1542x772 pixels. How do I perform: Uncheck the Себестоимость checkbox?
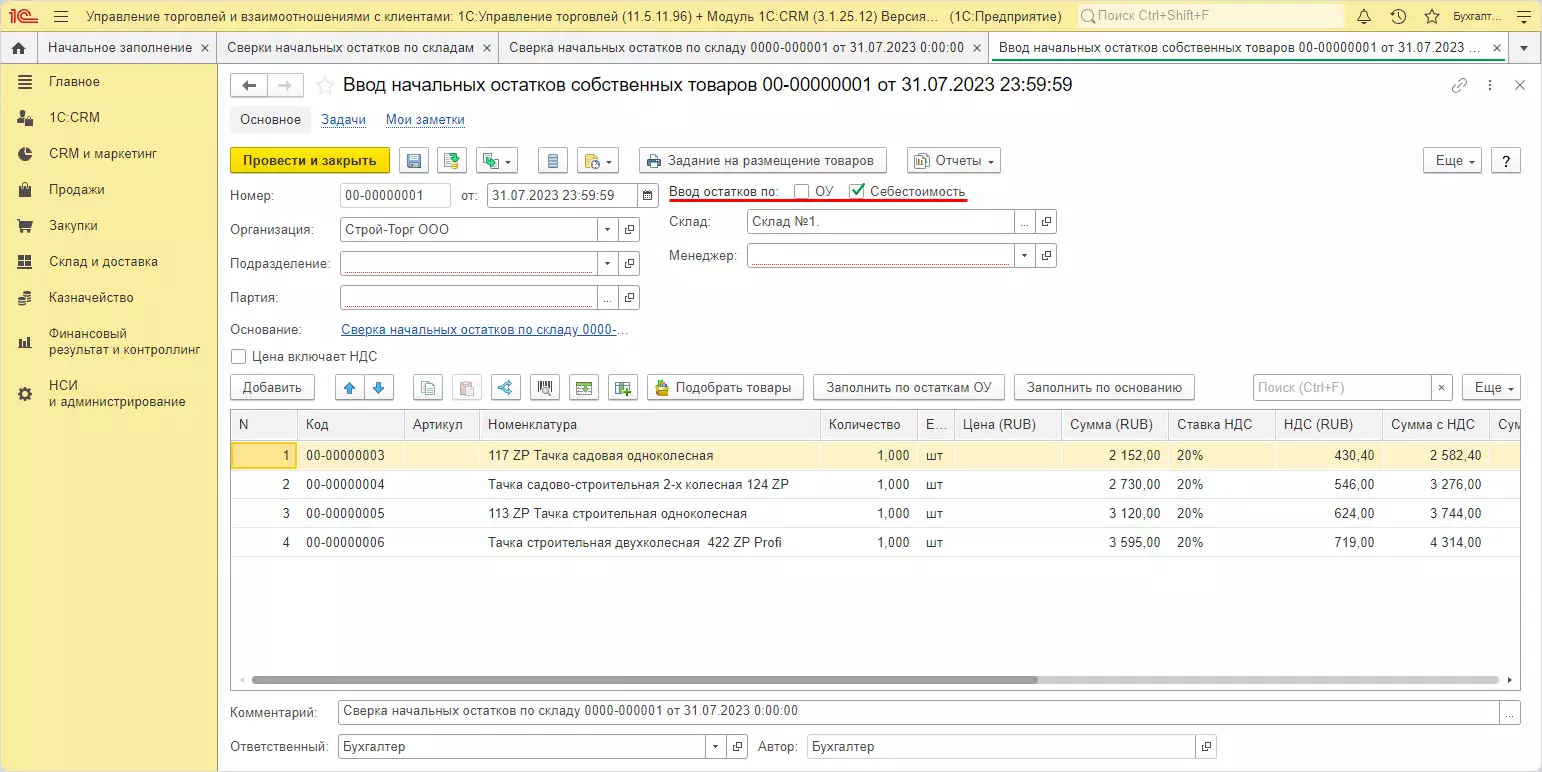pyautogui.click(x=856, y=191)
